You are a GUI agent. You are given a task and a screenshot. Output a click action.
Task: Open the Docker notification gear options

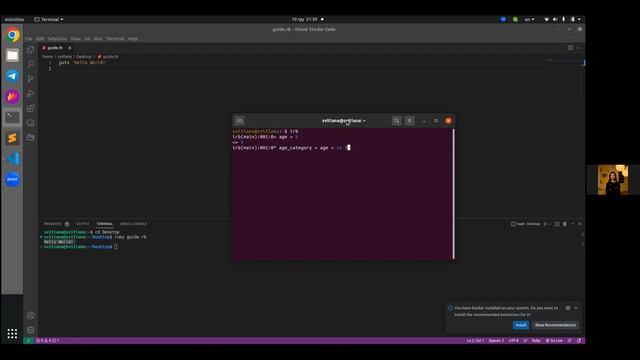[568, 308]
